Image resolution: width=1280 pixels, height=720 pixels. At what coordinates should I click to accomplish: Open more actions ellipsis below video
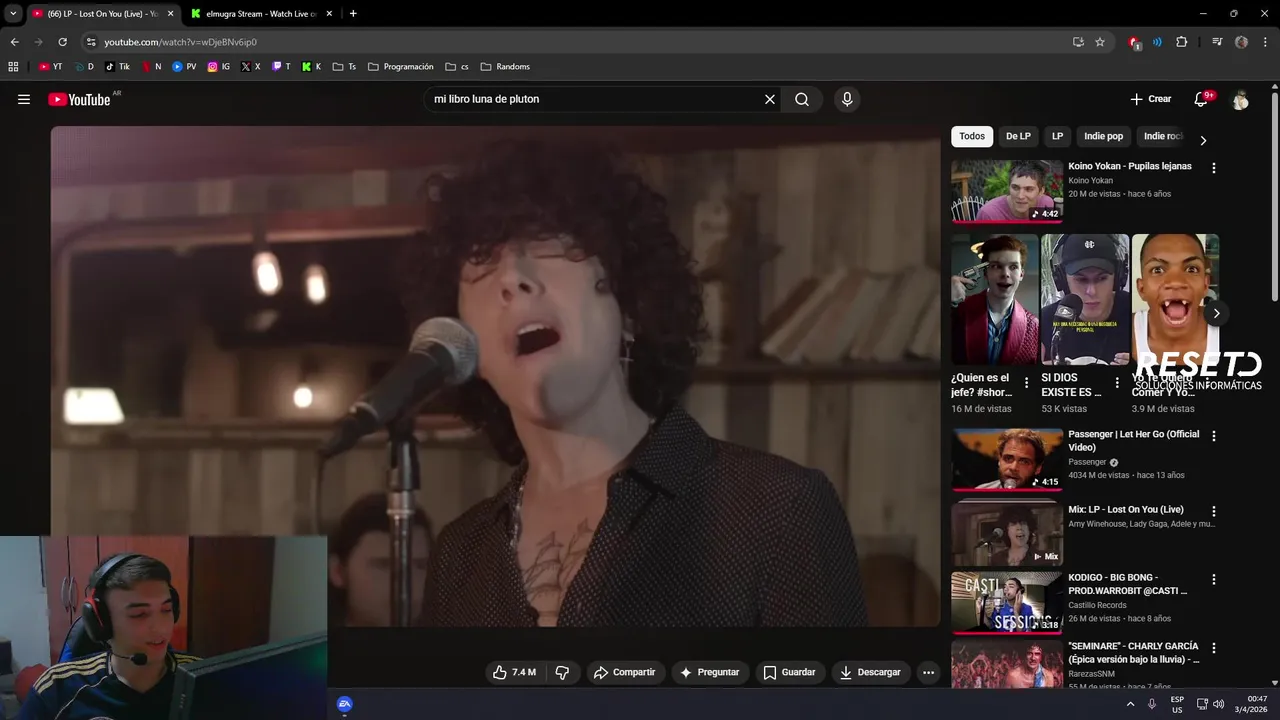pyautogui.click(x=928, y=672)
